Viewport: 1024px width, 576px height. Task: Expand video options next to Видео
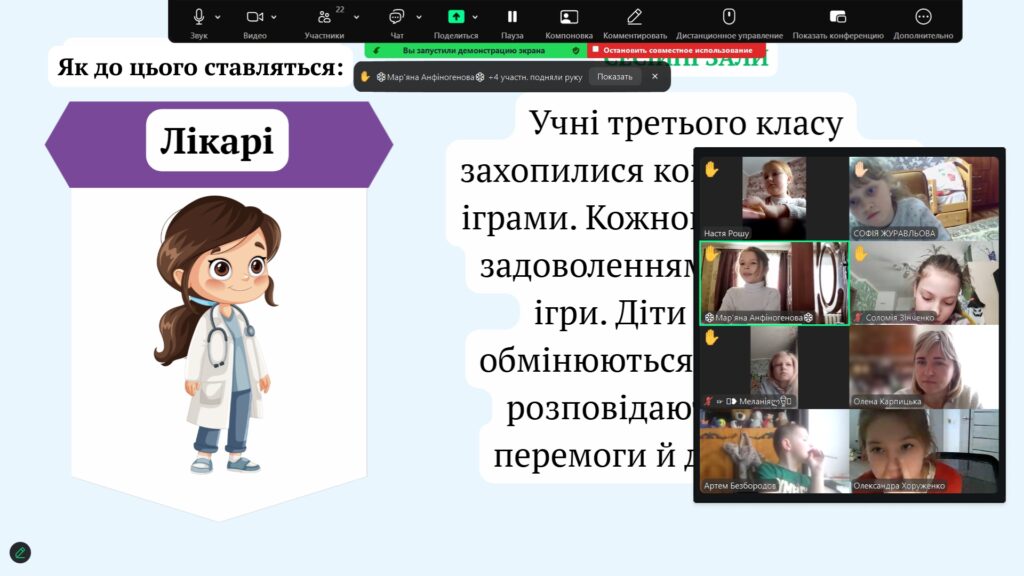point(273,16)
